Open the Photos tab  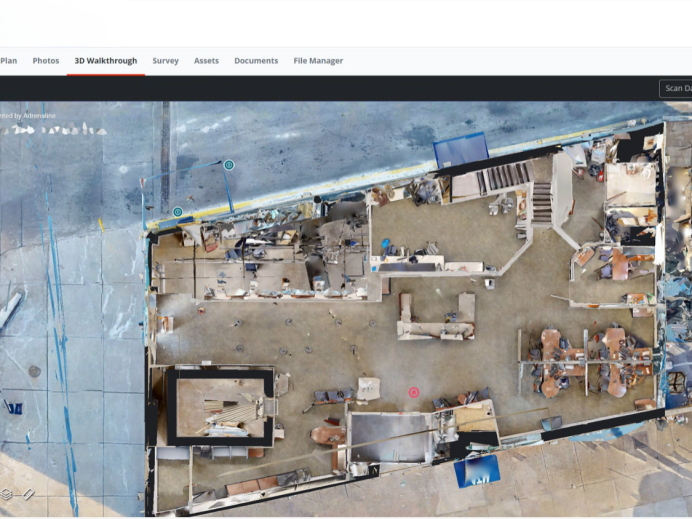click(x=46, y=61)
